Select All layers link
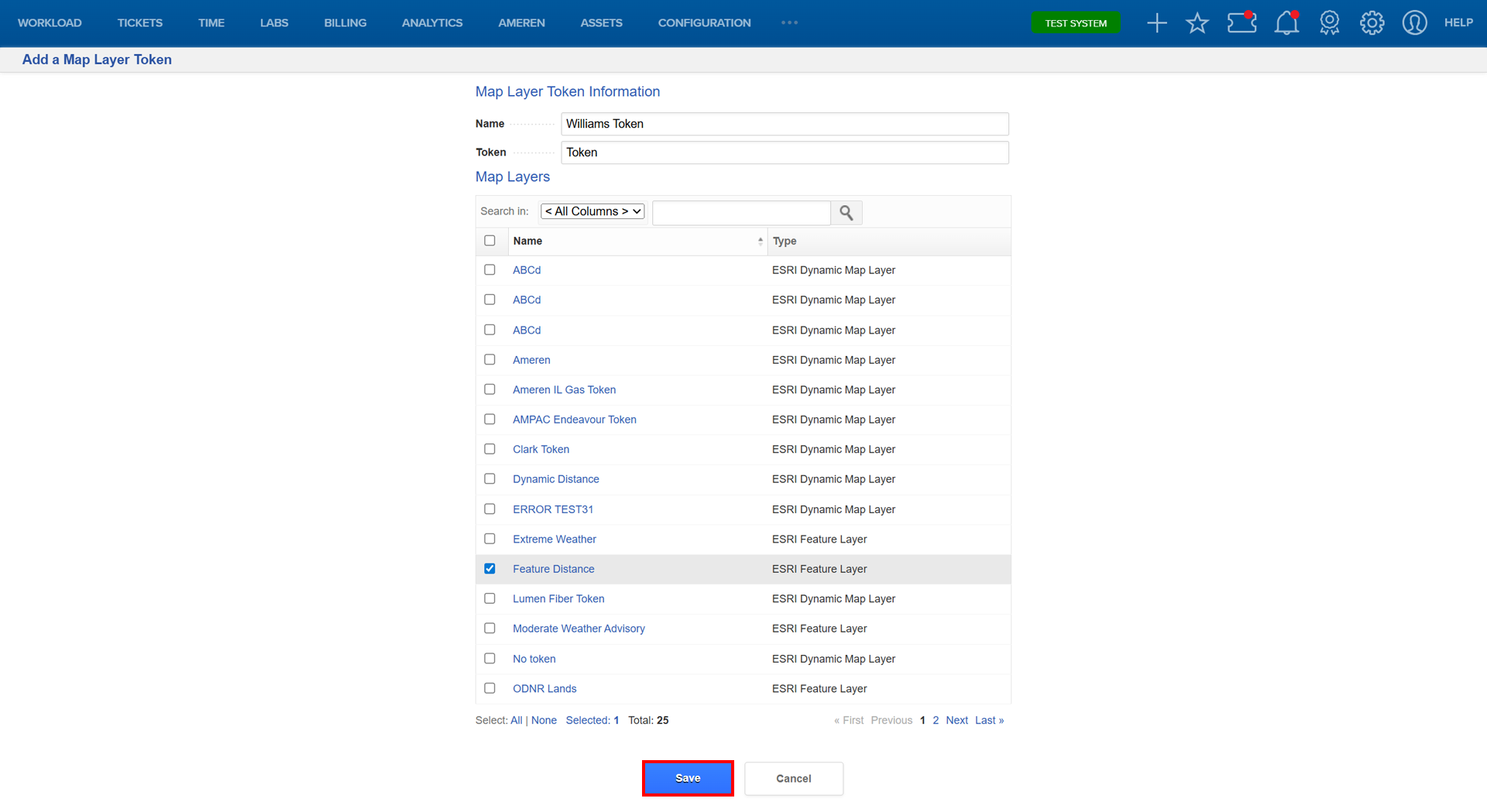Screen dimensions: 1487x812 click(517, 721)
